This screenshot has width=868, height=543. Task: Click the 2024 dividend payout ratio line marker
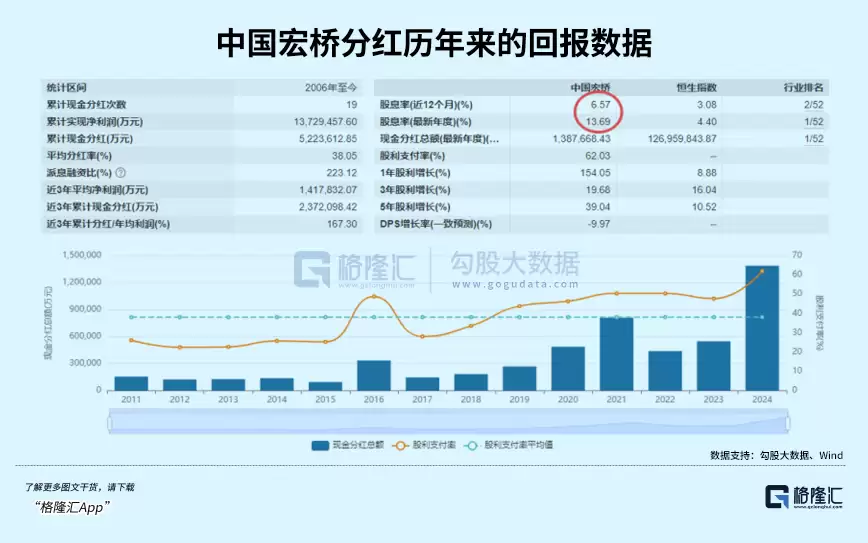(x=762, y=271)
